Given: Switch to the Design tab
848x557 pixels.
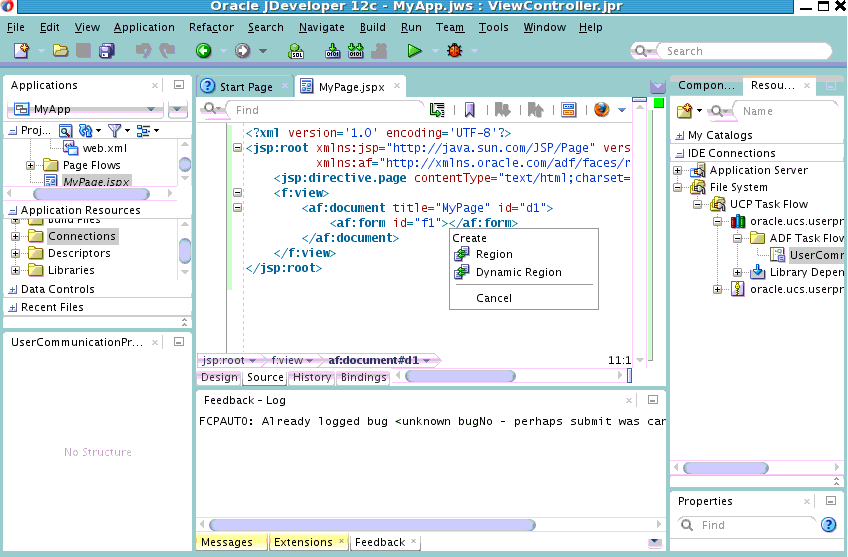Looking at the screenshot, I should tap(219, 377).
